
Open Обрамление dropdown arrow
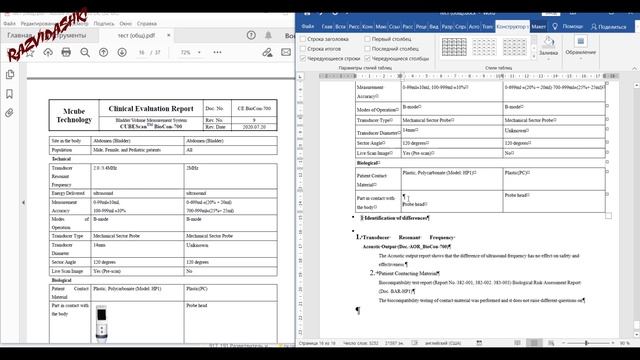click(580, 59)
